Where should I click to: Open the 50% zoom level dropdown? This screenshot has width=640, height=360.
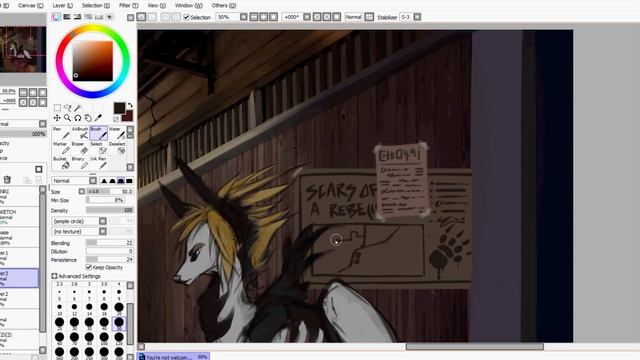point(243,17)
